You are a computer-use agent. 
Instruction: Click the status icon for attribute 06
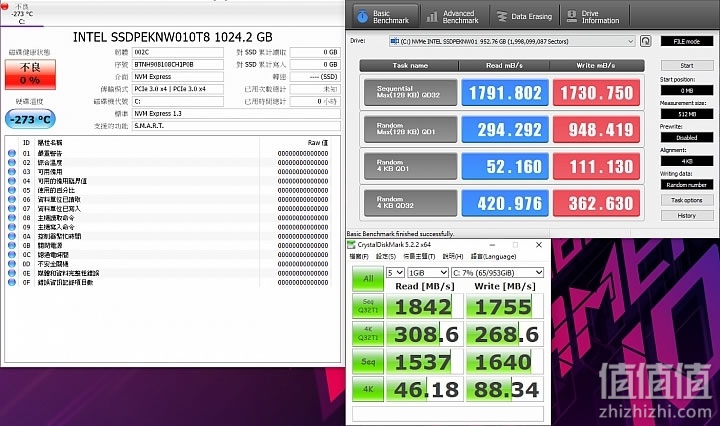(x=12, y=199)
